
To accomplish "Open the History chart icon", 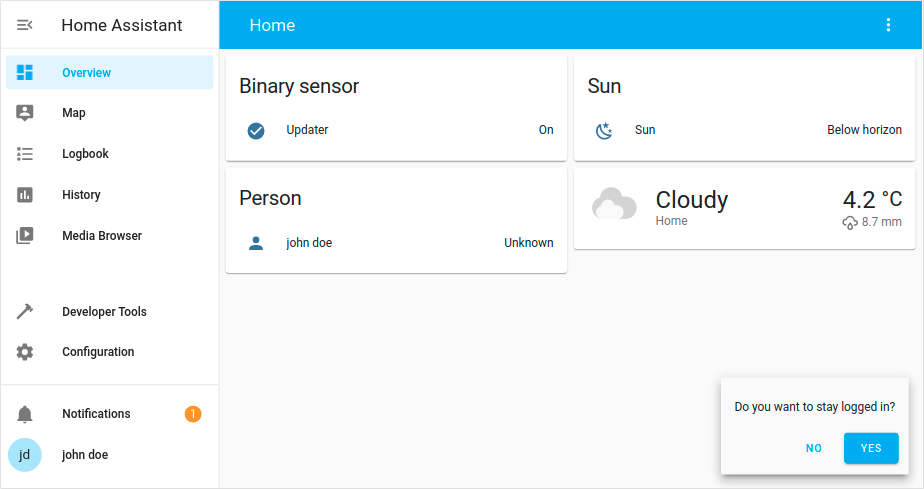I will [x=25, y=194].
